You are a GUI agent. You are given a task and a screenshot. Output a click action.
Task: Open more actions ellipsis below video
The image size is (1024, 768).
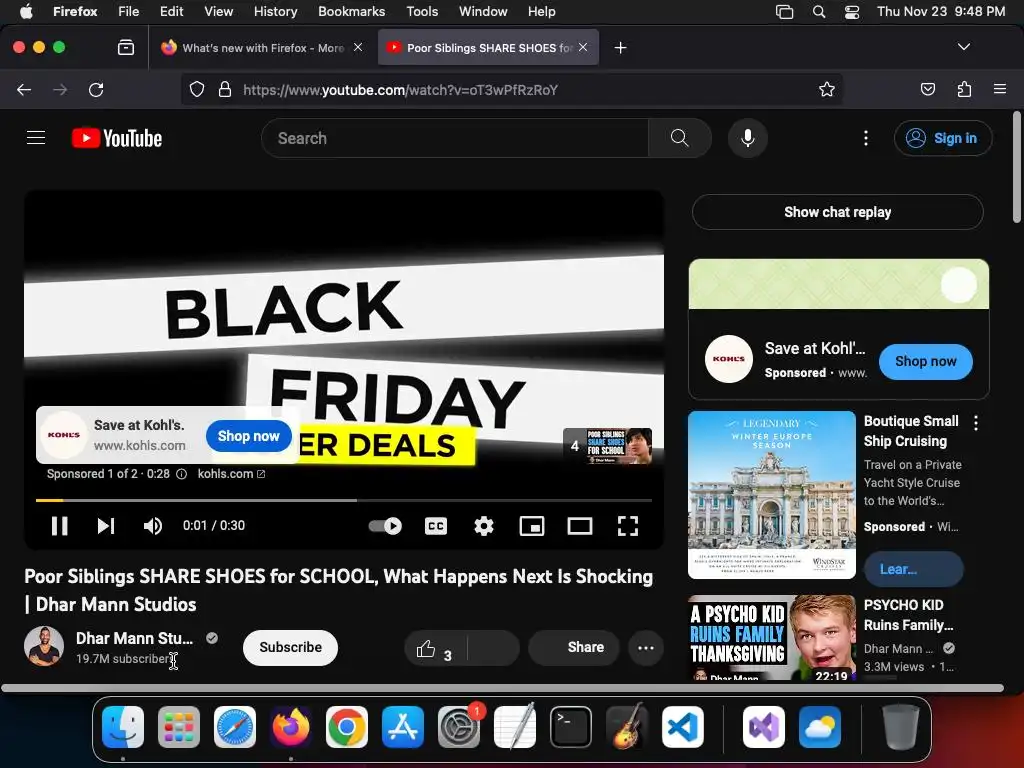[x=646, y=648]
